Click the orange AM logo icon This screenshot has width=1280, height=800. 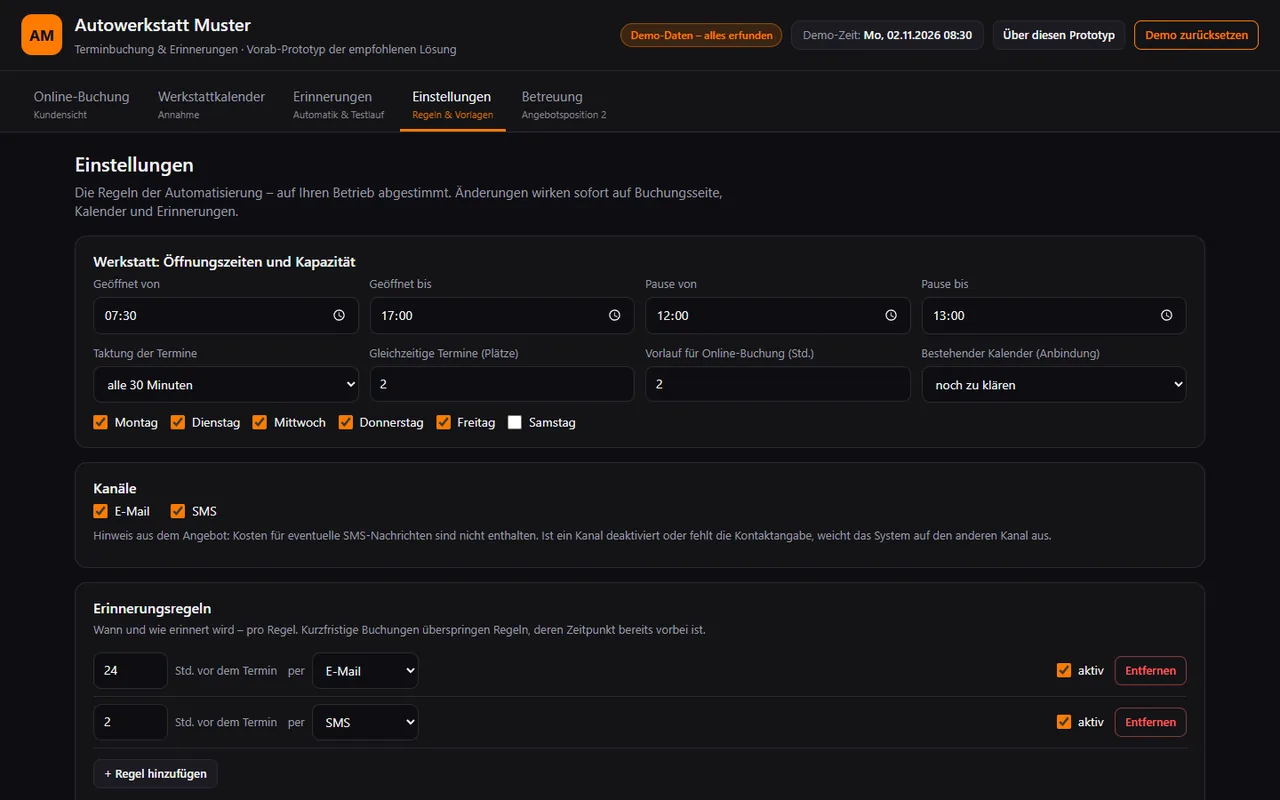click(x=42, y=35)
